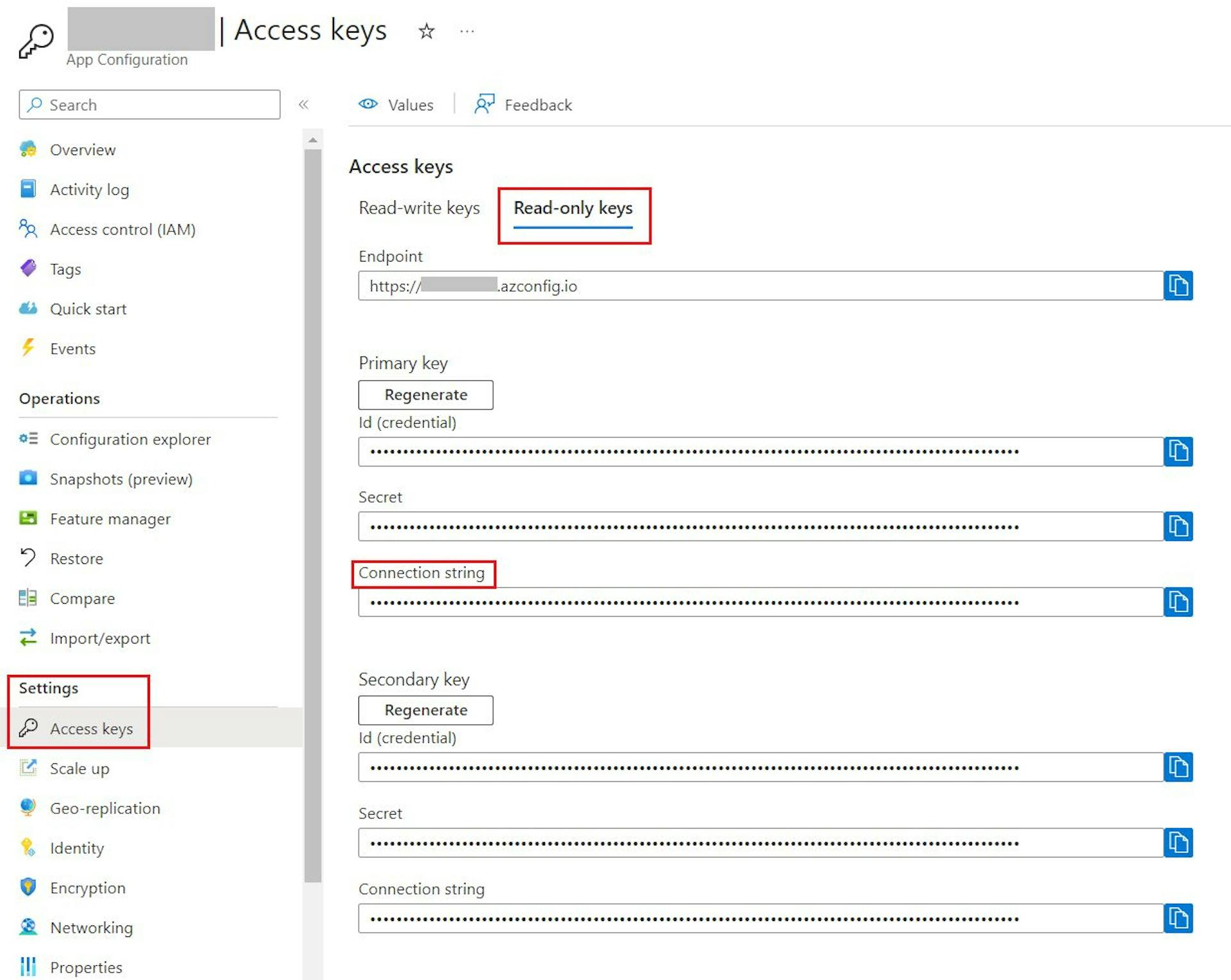Open the Feature manager
This screenshot has width=1231, height=980.
pos(110,519)
